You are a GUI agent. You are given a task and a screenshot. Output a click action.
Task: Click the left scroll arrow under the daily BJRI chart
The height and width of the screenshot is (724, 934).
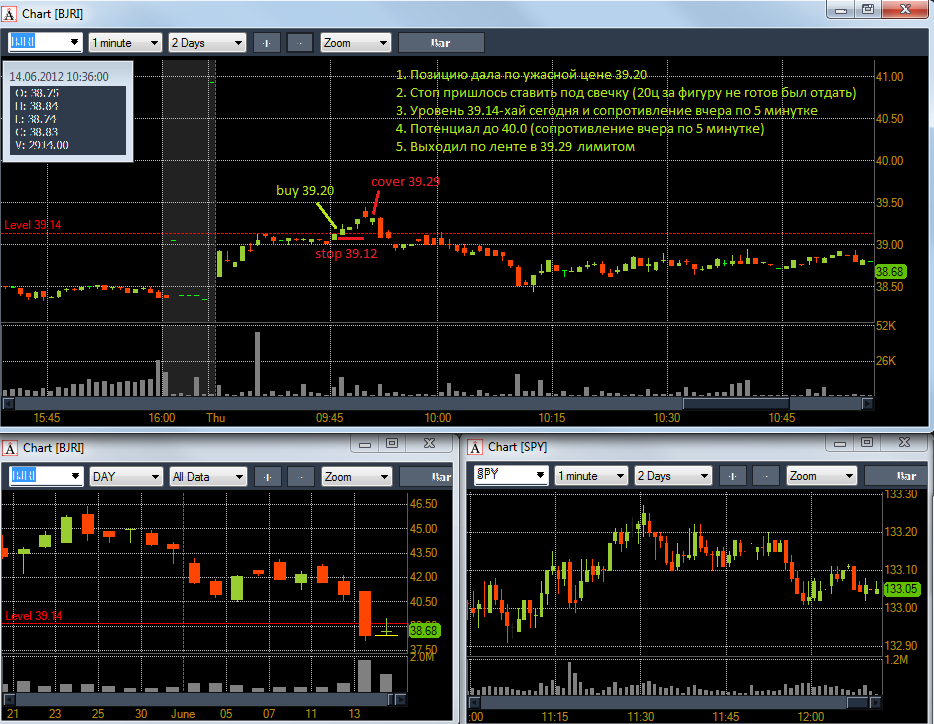[8, 699]
